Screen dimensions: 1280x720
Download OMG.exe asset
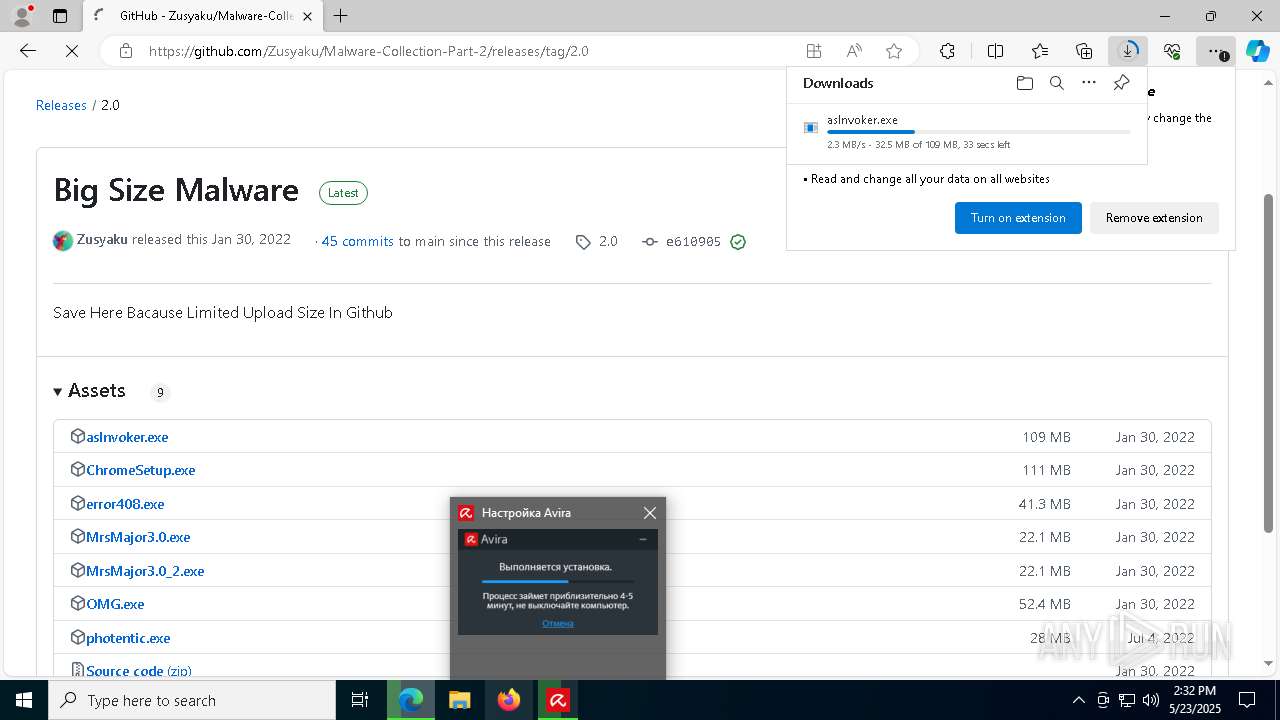click(115, 604)
